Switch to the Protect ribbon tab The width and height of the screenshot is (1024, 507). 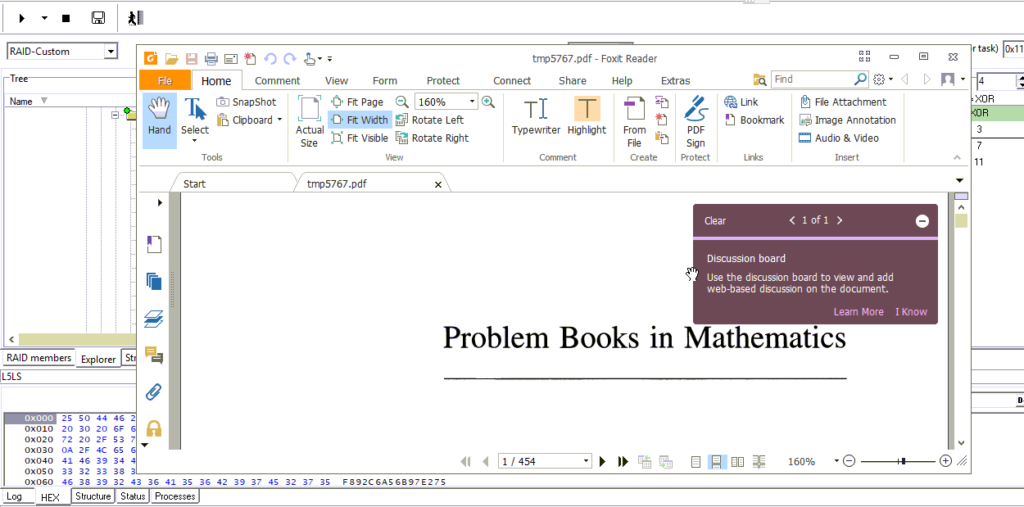(443, 81)
